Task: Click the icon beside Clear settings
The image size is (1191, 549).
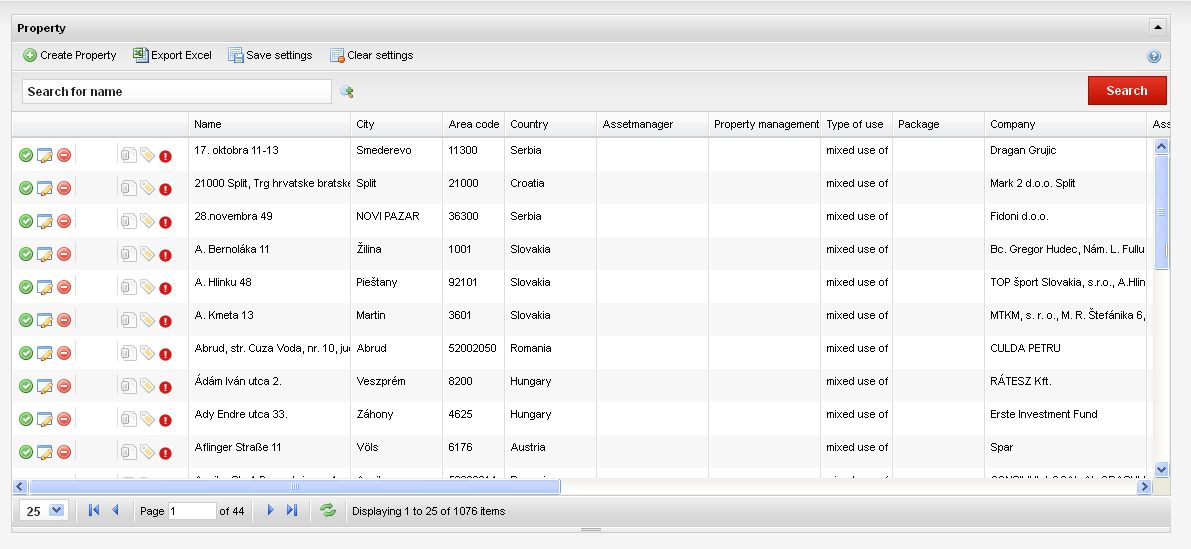Action: pos(336,55)
